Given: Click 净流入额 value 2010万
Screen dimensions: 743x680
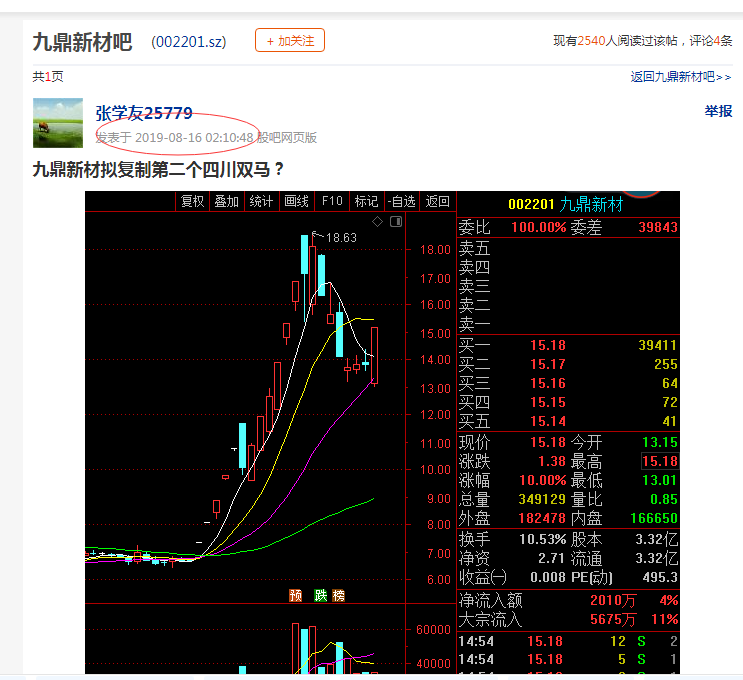Looking at the screenshot, I should point(613,600).
